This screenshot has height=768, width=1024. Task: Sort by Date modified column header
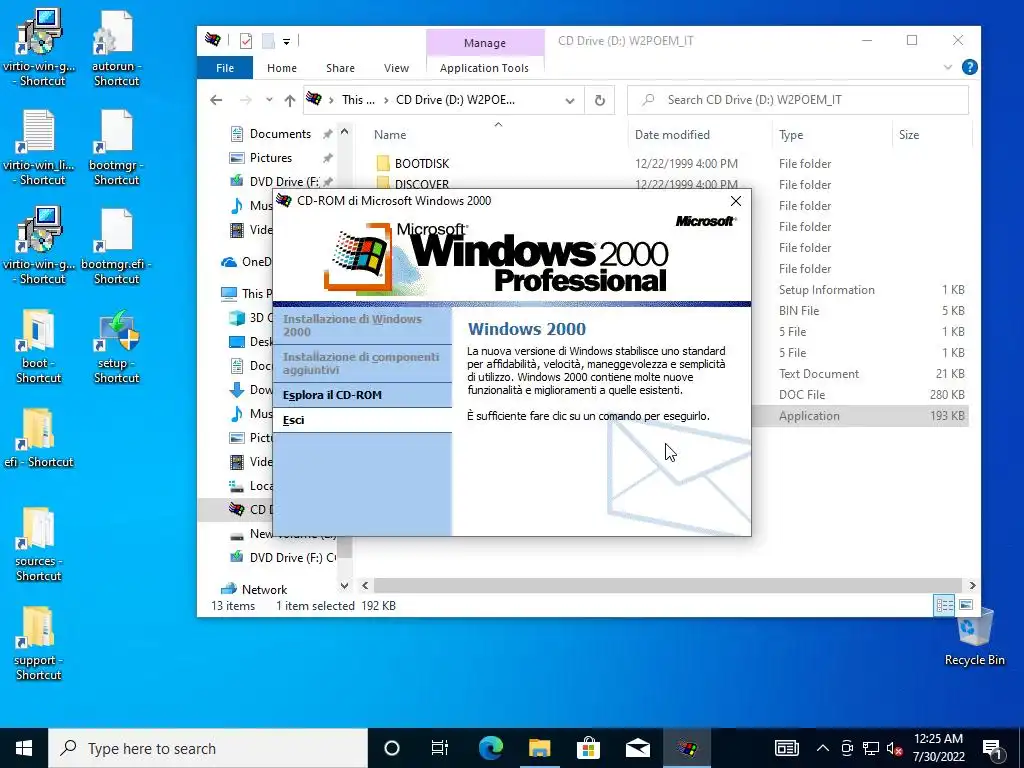tap(700, 135)
